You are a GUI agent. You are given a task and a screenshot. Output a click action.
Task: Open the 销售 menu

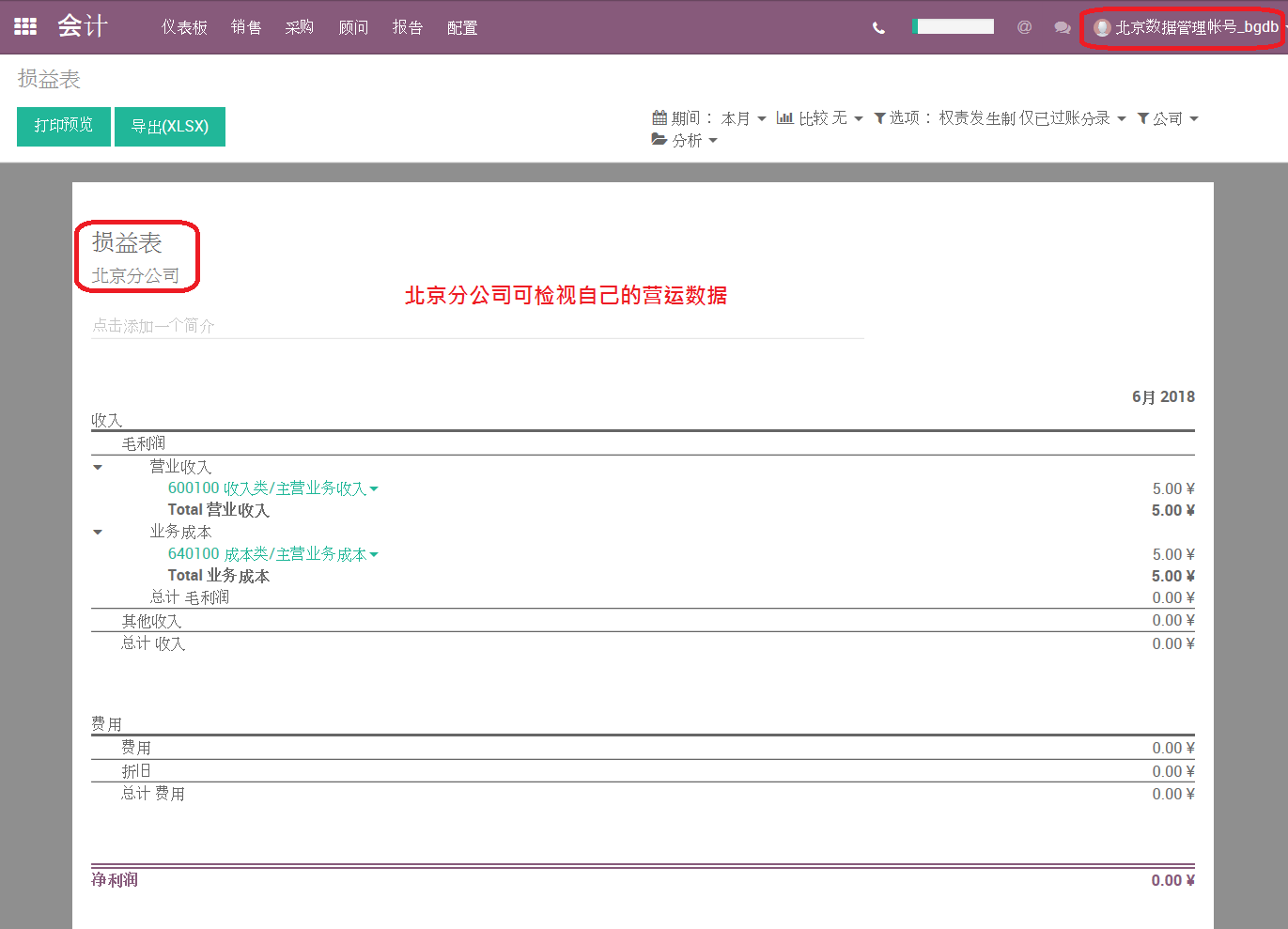pos(246,27)
